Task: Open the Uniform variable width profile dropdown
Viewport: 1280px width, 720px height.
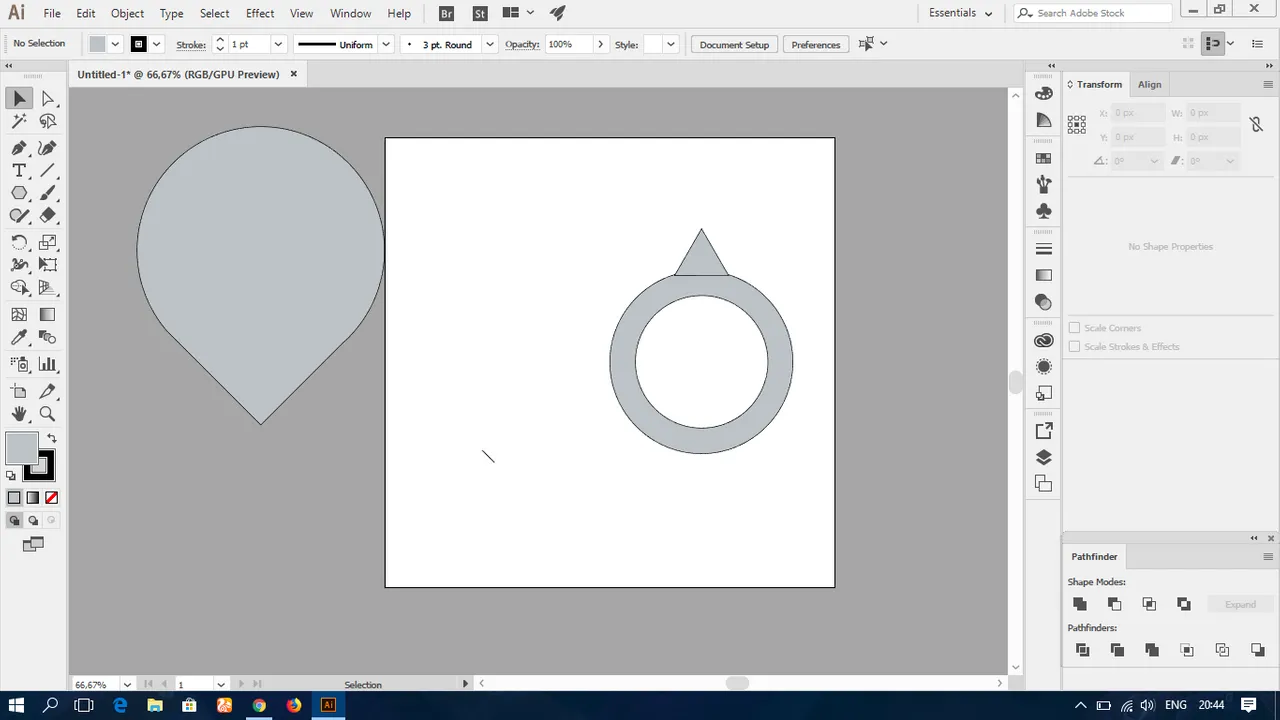Action: [x=386, y=44]
